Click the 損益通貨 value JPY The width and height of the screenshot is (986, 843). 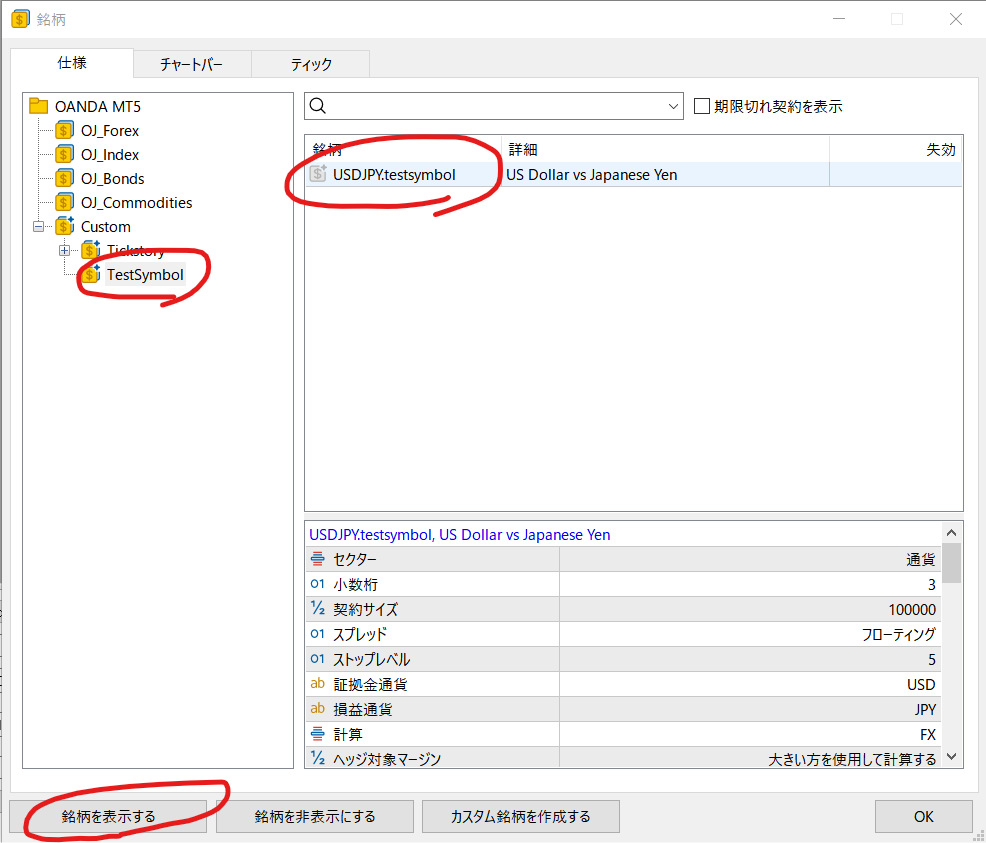(925, 709)
